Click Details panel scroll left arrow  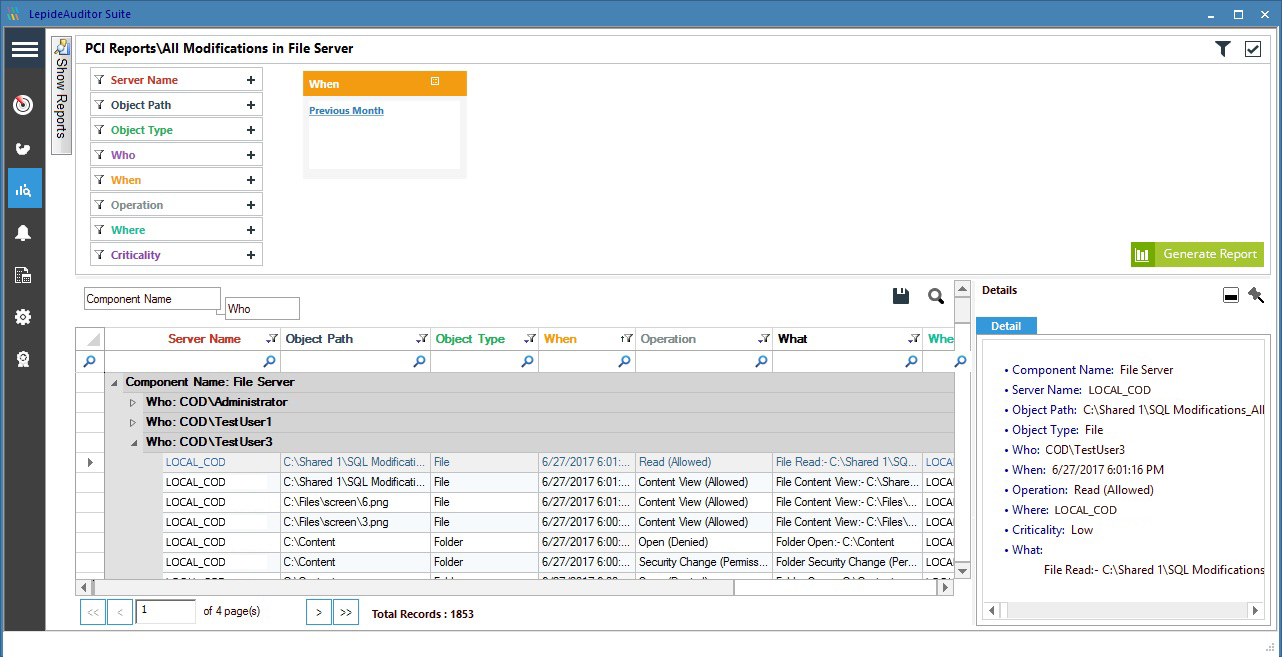coord(993,611)
